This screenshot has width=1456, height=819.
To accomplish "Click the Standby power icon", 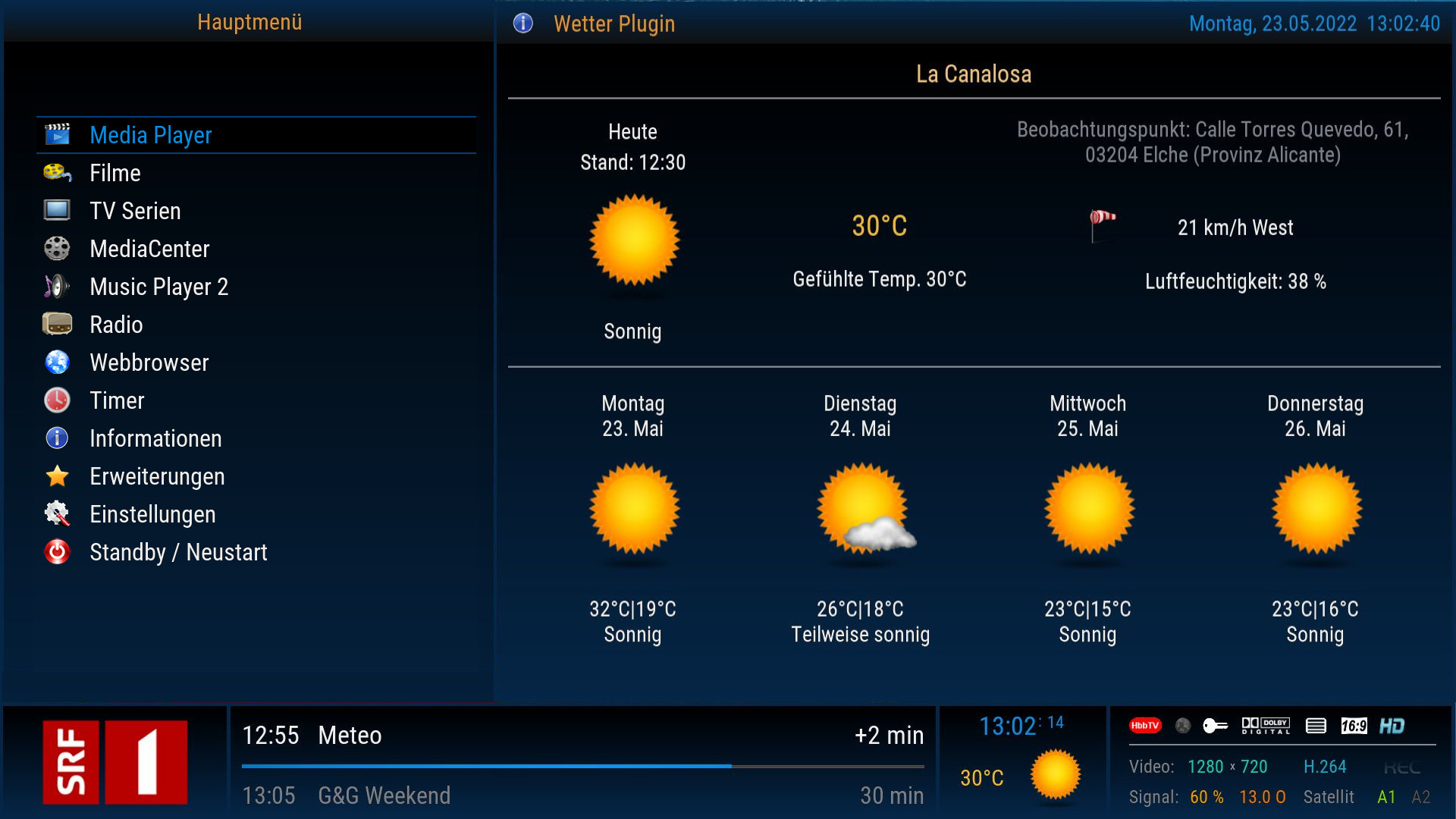I will pyautogui.click(x=57, y=551).
